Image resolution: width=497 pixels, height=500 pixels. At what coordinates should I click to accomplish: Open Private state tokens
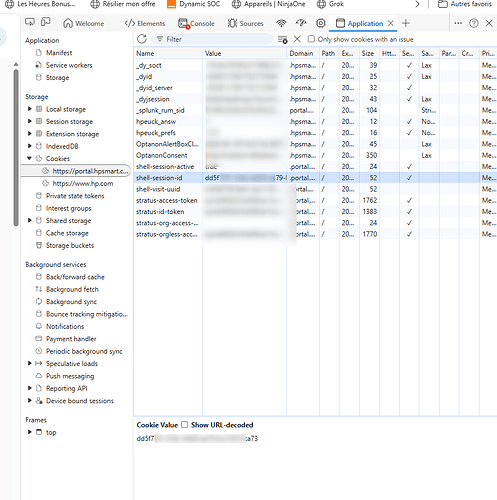pyautogui.click(x=75, y=196)
